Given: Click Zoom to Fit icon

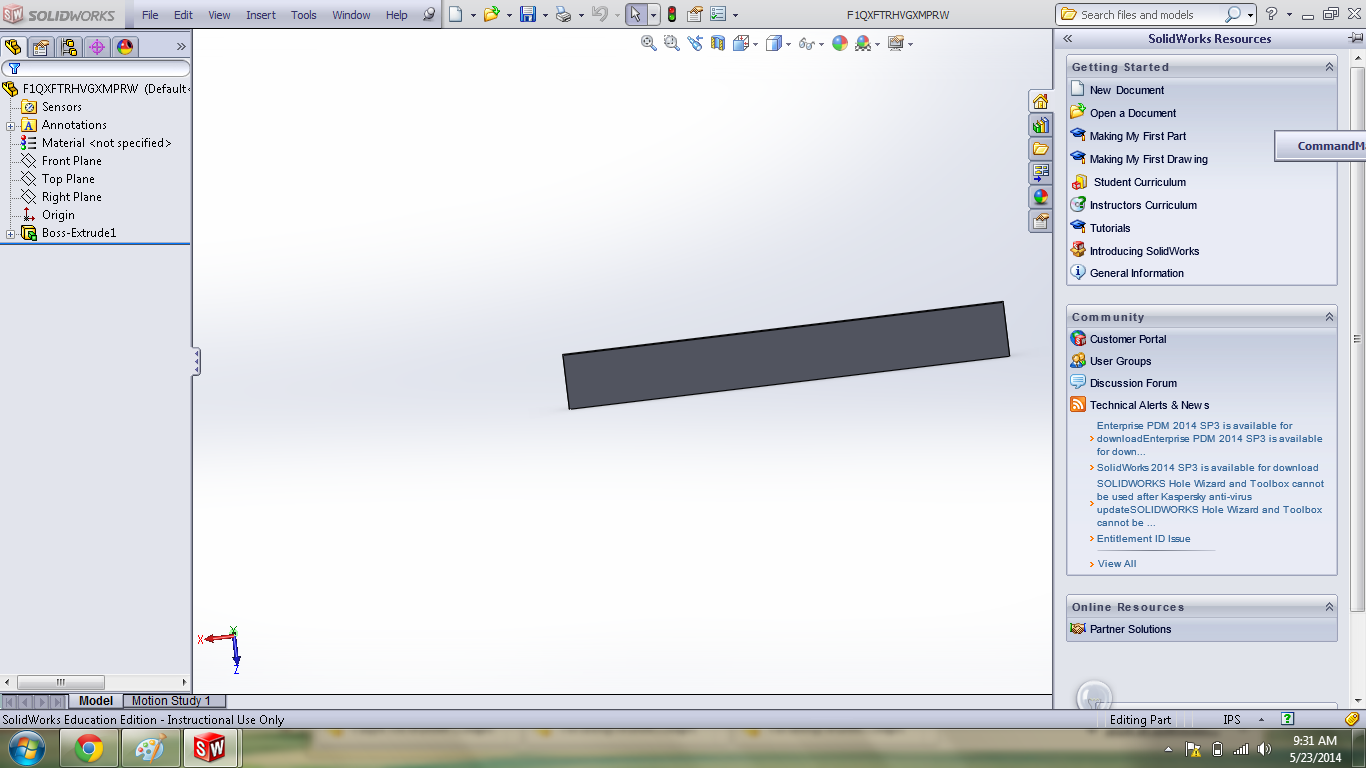Looking at the screenshot, I should (x=649, y=43).
